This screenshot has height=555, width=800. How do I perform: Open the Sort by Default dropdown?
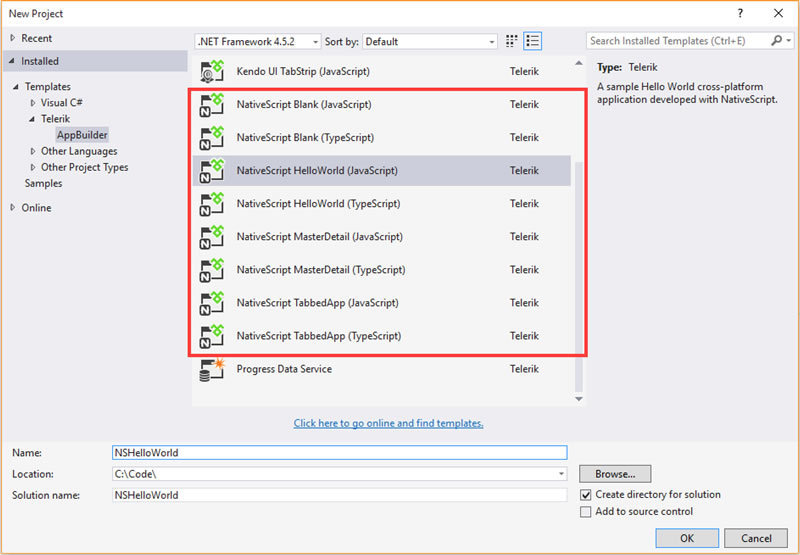(430, 41)
